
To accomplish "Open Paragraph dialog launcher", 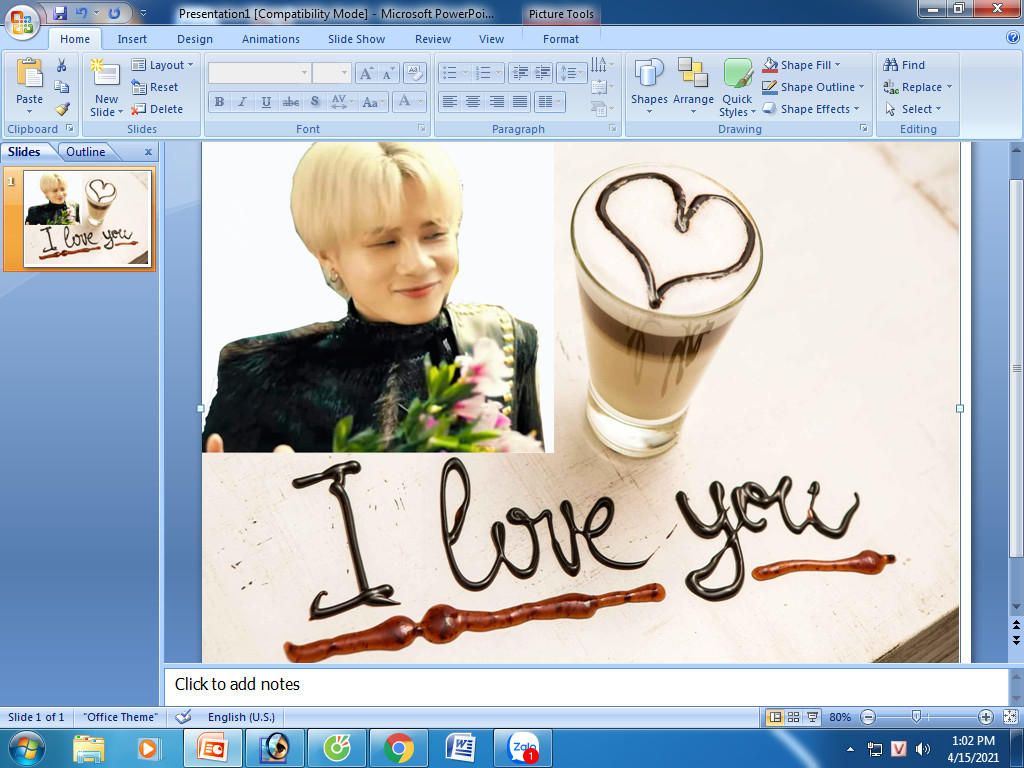I will point(613,129).
